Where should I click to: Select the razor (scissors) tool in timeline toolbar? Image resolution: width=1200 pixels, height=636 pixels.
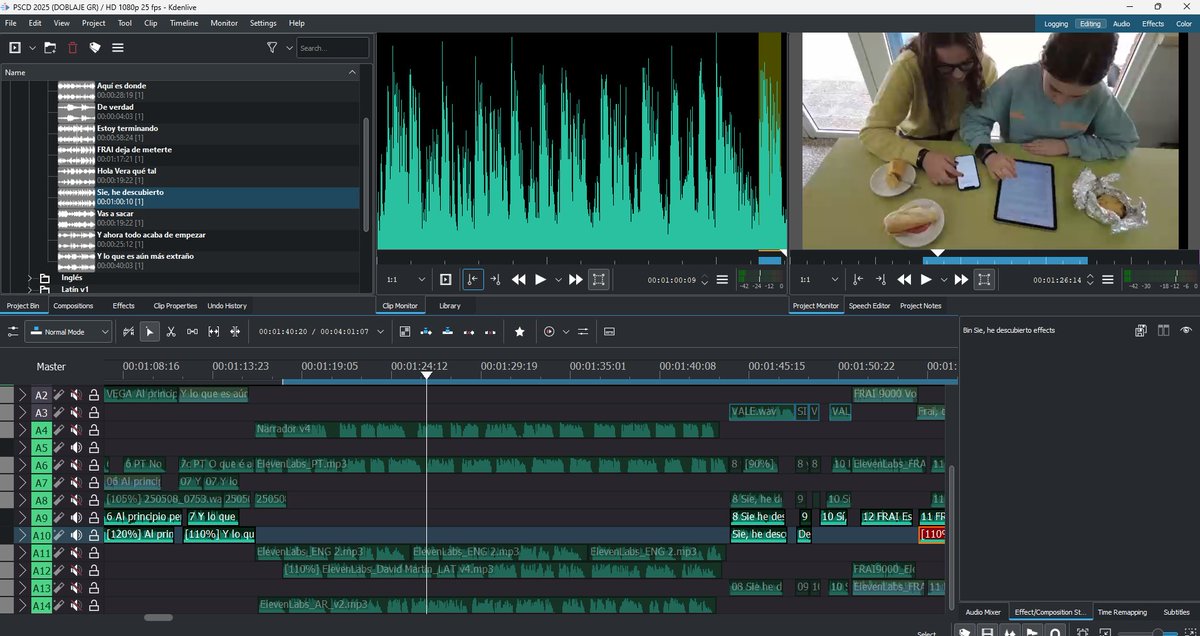[x=171, y=331]
